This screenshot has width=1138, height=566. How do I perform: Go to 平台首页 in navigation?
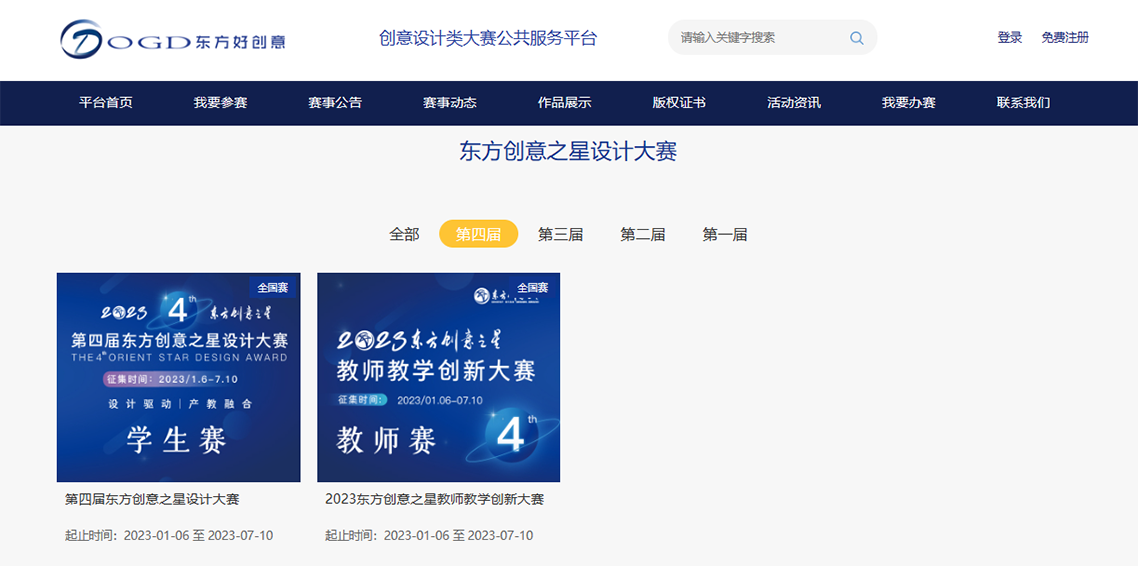[x=106, y=103]
